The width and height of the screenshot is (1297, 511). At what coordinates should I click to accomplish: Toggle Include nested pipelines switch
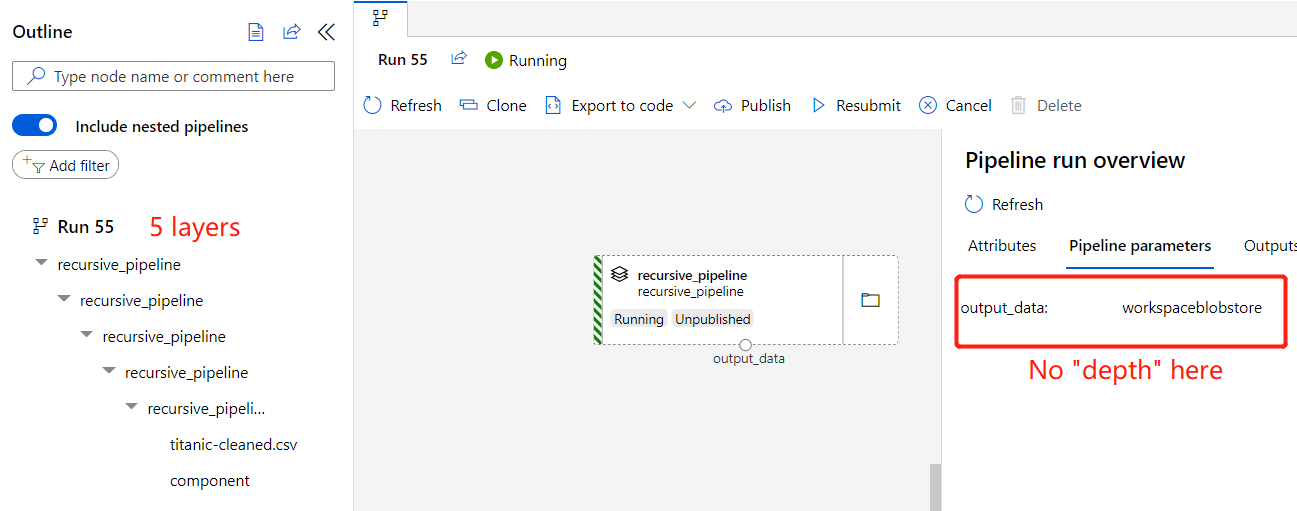point(34,126)
